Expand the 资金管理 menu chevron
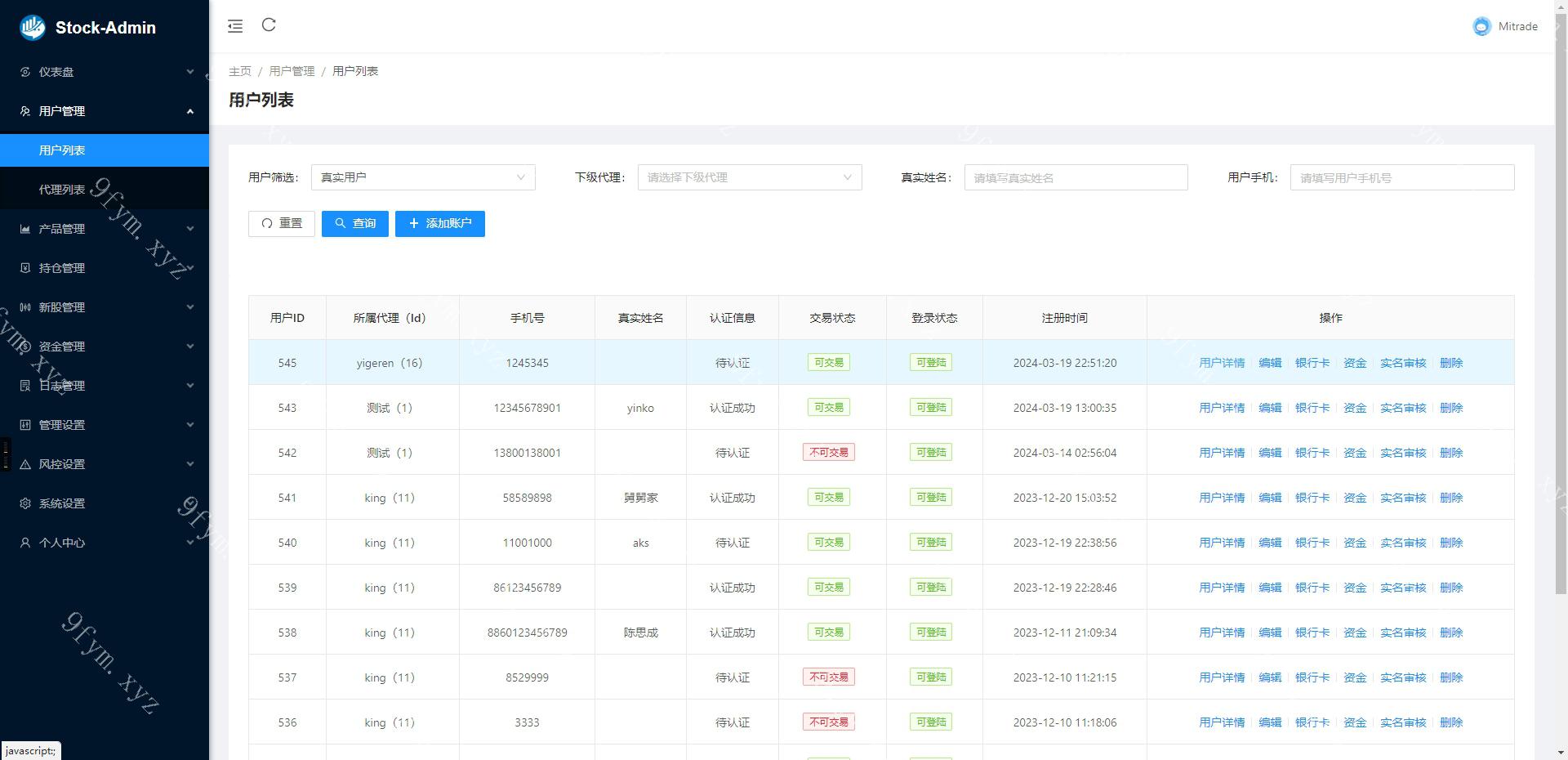The width and height of the screenshot is (1568, 760). pos(190,346)
